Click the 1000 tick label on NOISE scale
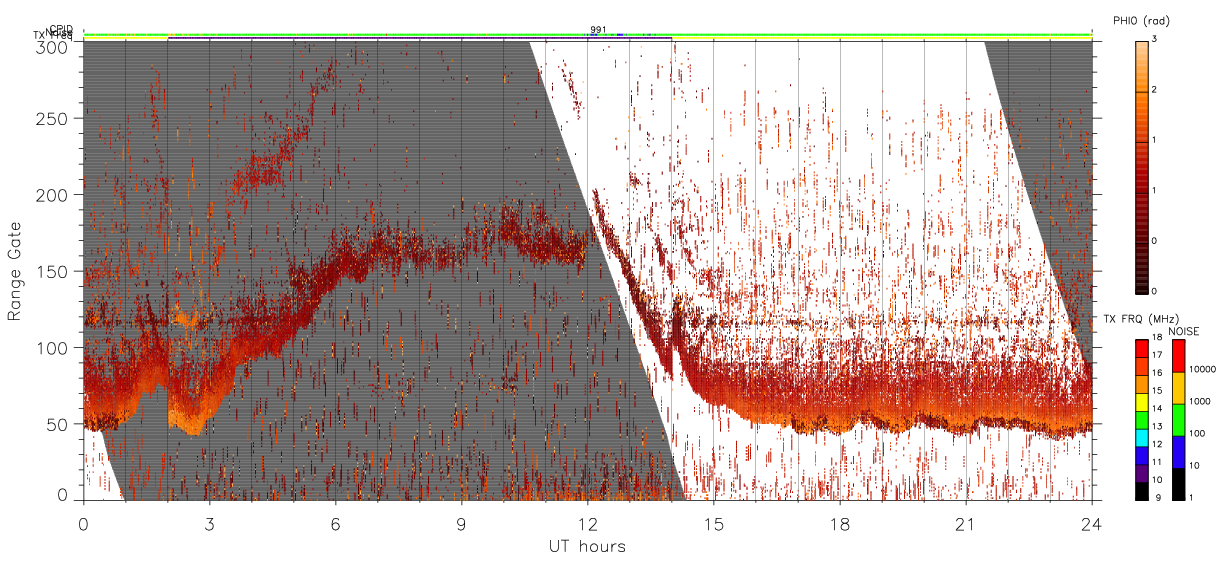The height and width of the screenshot is (567, 1228). [x=1200, y=401]
